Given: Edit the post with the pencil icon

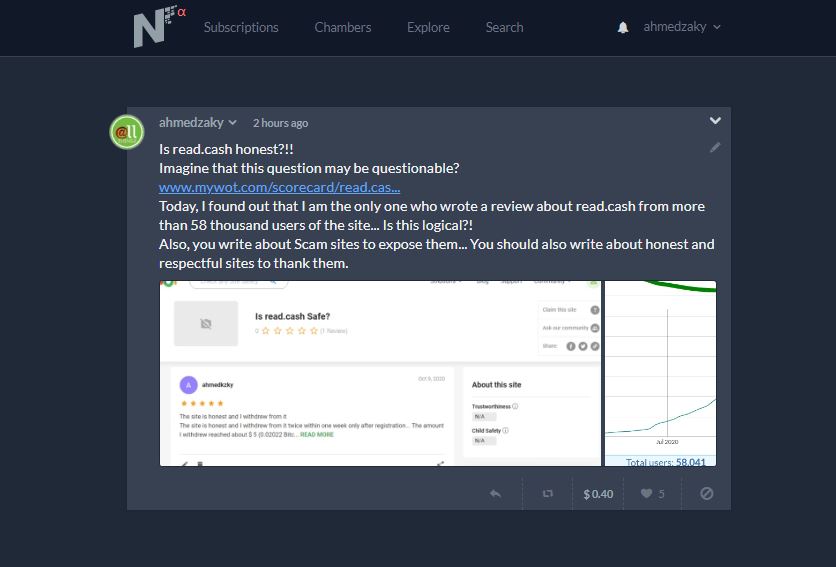Looking at the screenshot, I should coord(715,148).
